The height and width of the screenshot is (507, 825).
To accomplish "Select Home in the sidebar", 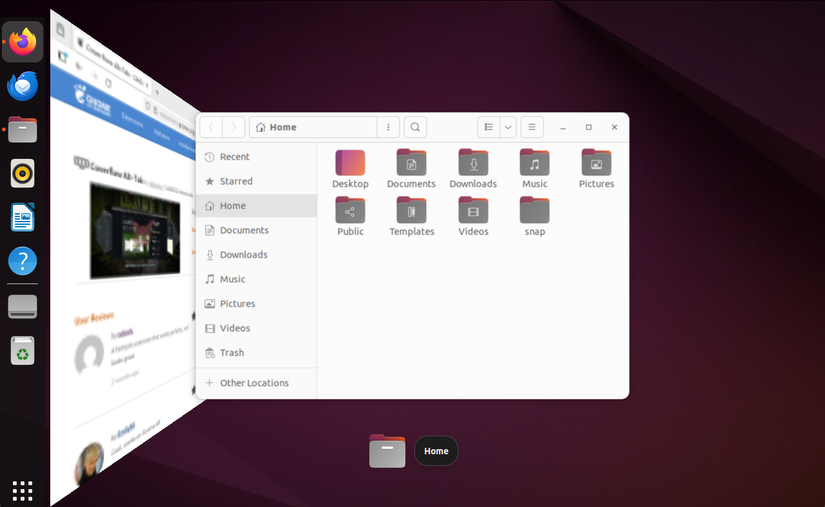I will [x=257, y=206].
